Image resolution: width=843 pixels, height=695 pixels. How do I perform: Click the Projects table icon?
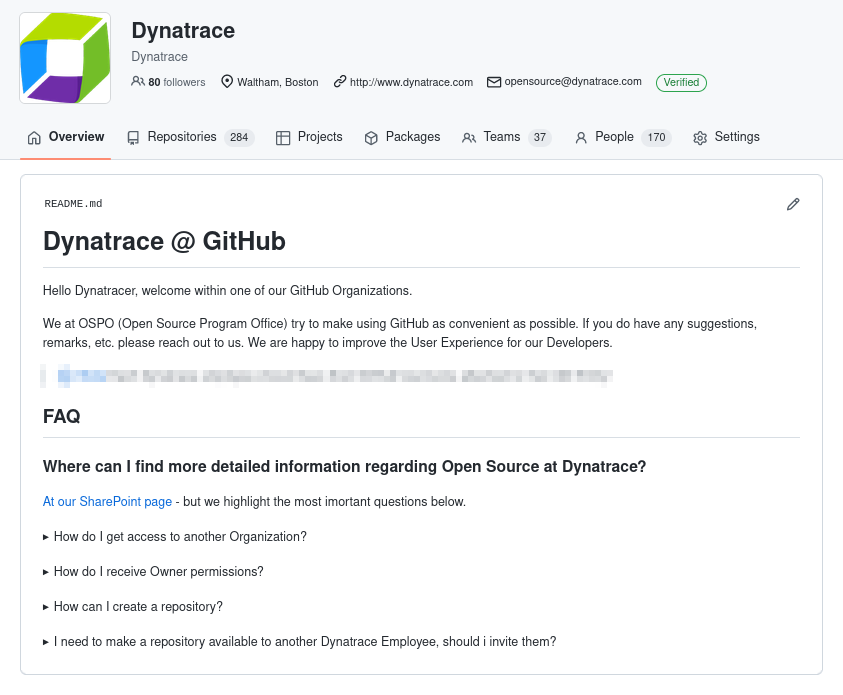[283, 138]
